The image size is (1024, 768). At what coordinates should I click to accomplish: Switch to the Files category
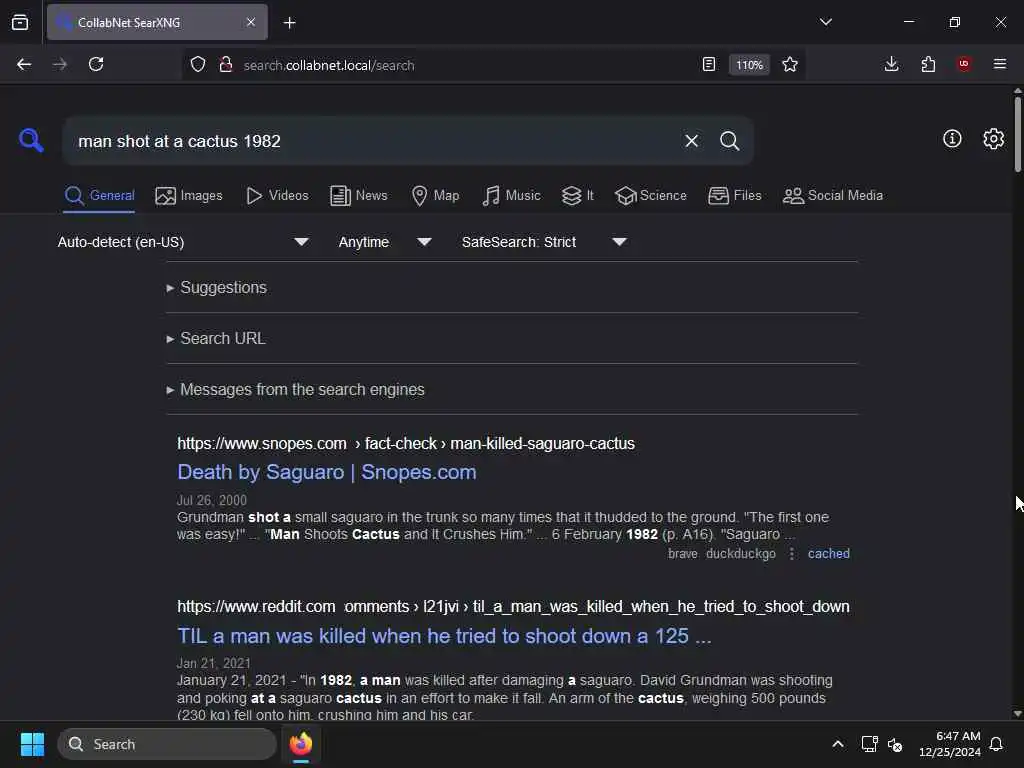[735, 195]
